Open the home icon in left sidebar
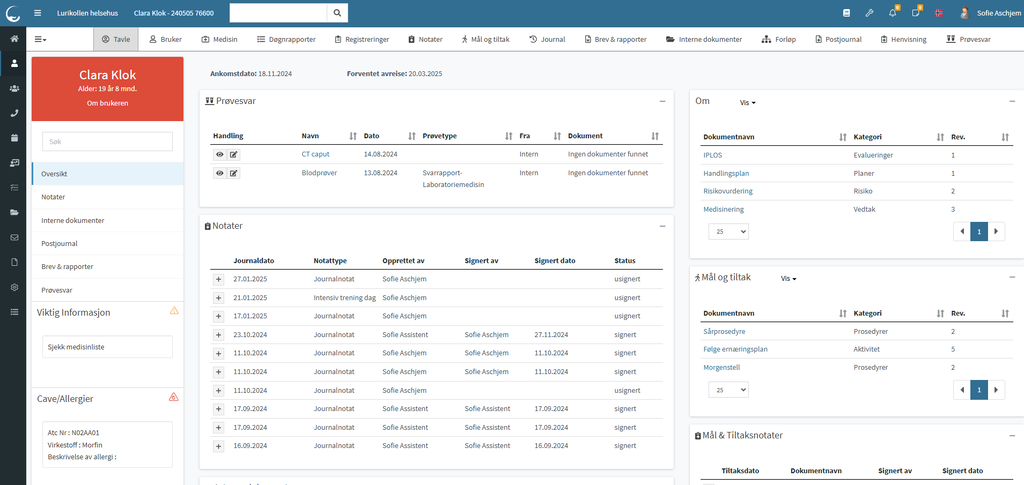1024x485 pixels. [x=14, y=38]
